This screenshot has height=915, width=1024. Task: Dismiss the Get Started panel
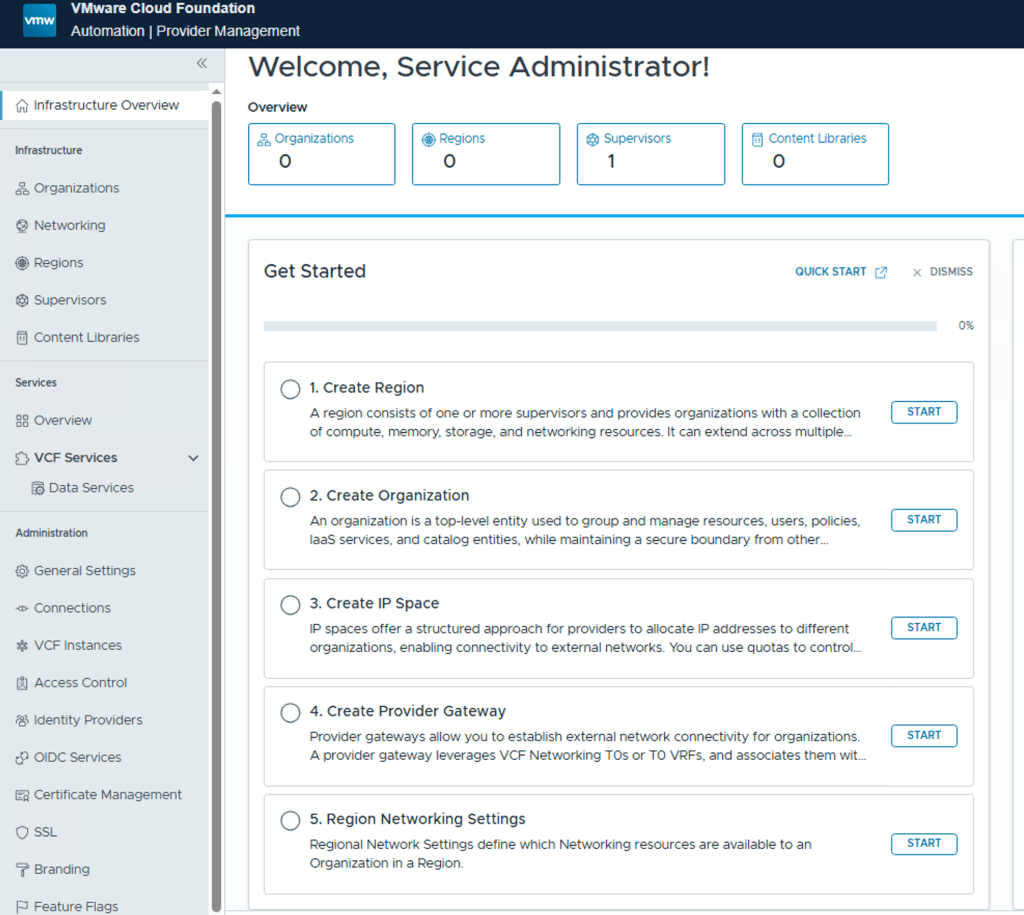pos(942,272)
